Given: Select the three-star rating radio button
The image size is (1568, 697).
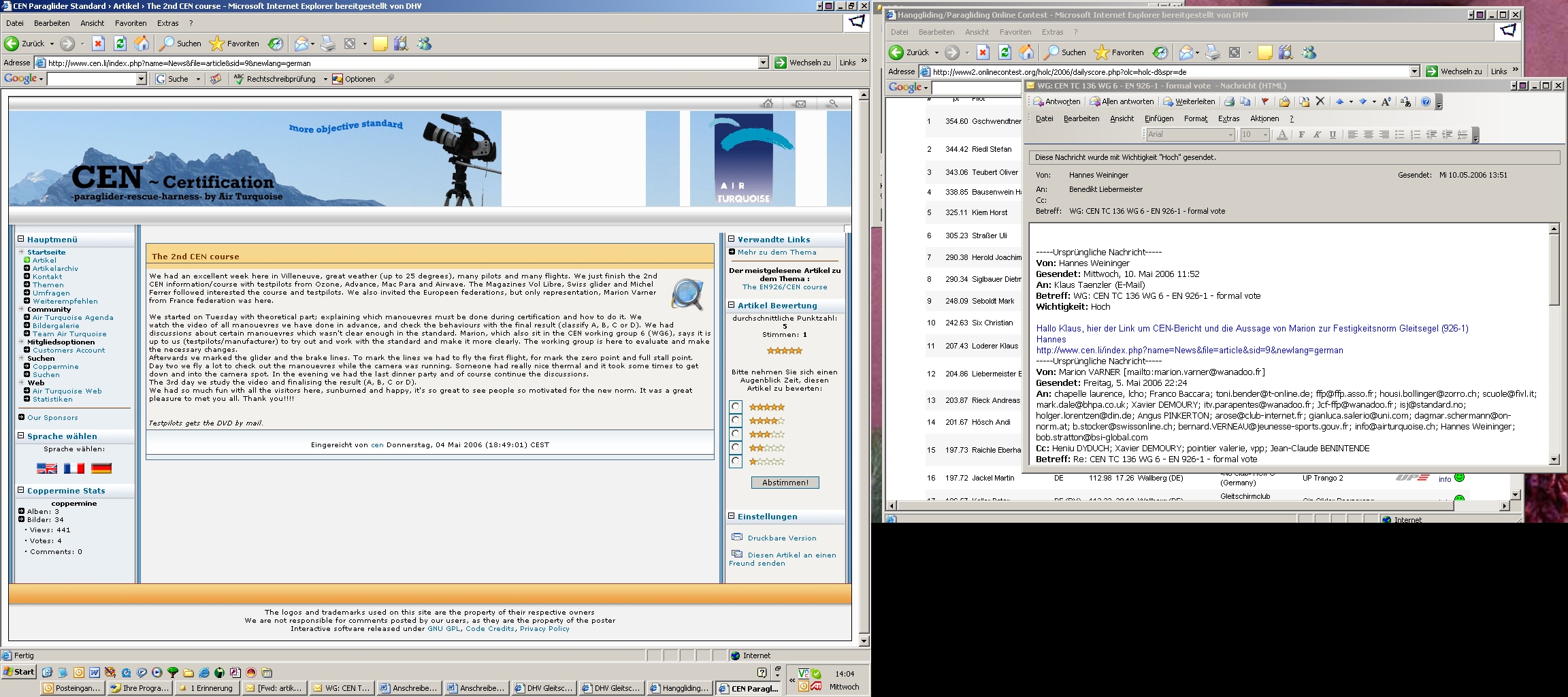Looking at the screenshot, I should point(736,434).
